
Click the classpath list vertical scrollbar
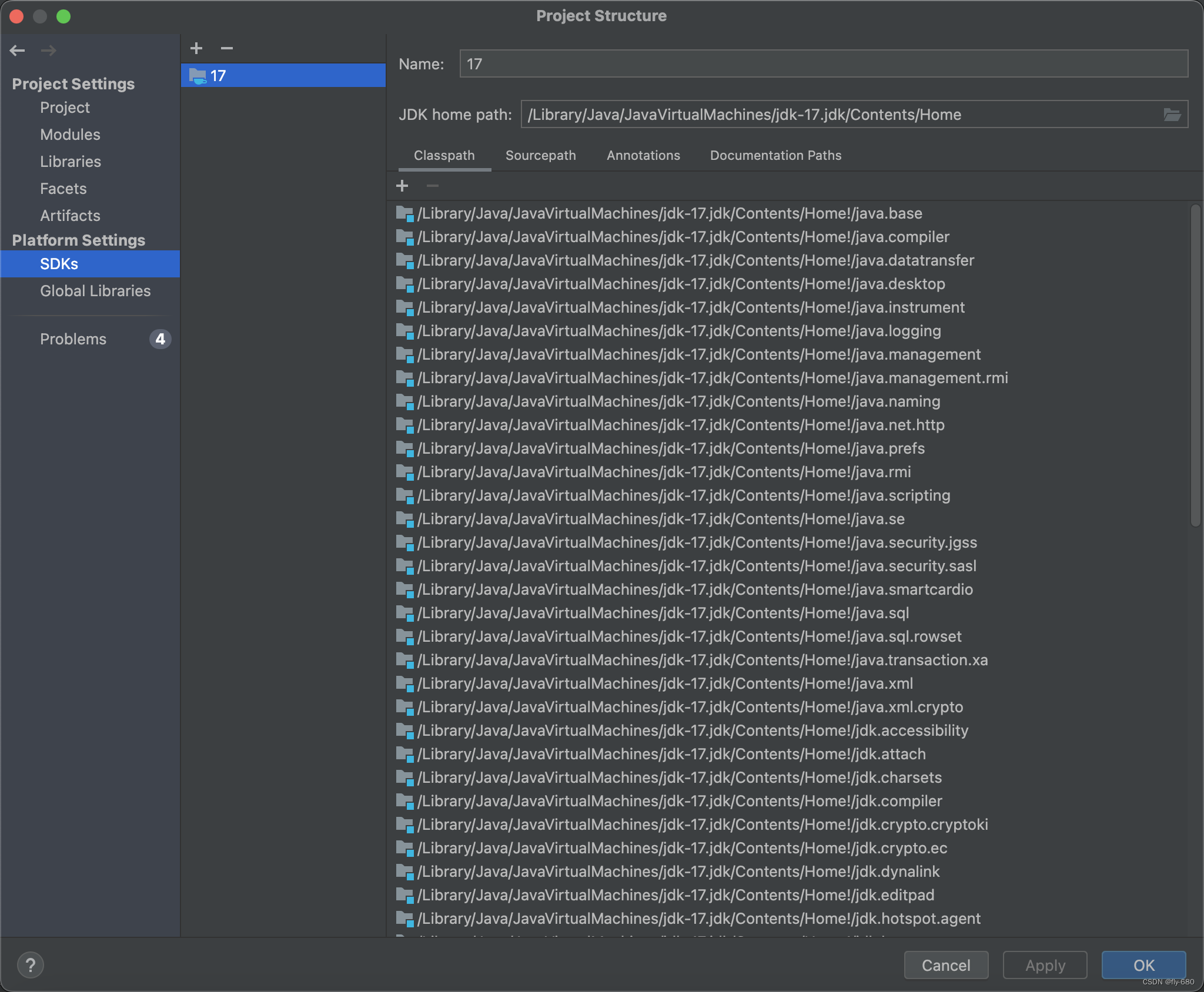1195,366
